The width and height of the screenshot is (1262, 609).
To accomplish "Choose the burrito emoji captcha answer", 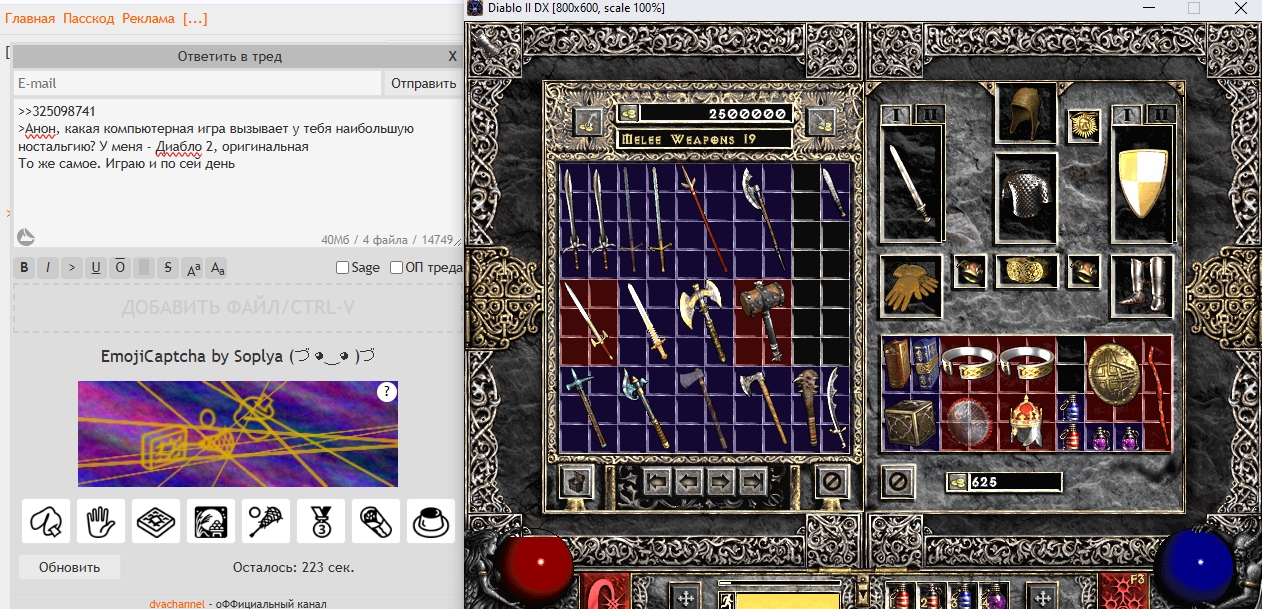I will click(376, 521).
